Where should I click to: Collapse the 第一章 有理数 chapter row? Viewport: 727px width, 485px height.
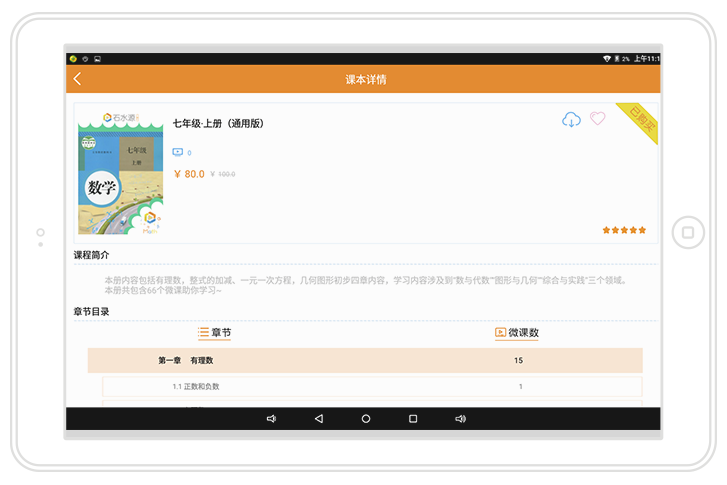click(x=365, y=360)
